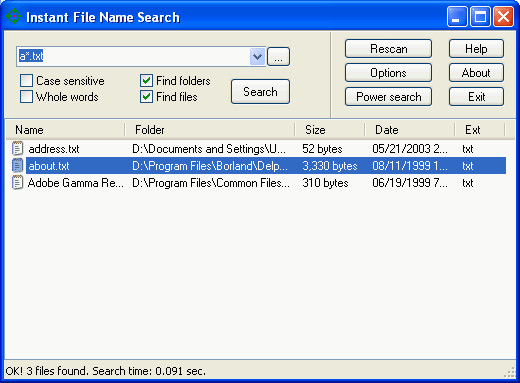
Task: Click the D:\Program Files\Common Files... folder cell
Action: (211, 183)
